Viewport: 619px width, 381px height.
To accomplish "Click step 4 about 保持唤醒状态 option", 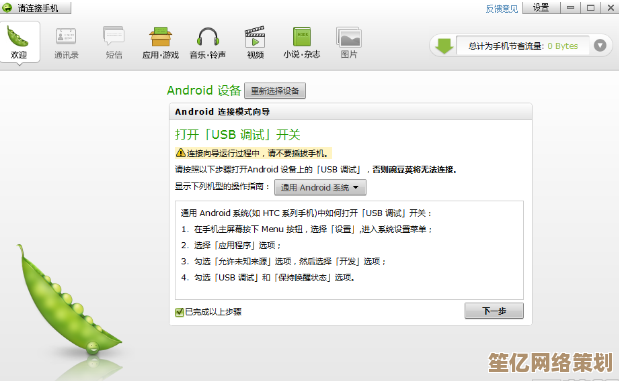I will [268, 278].
